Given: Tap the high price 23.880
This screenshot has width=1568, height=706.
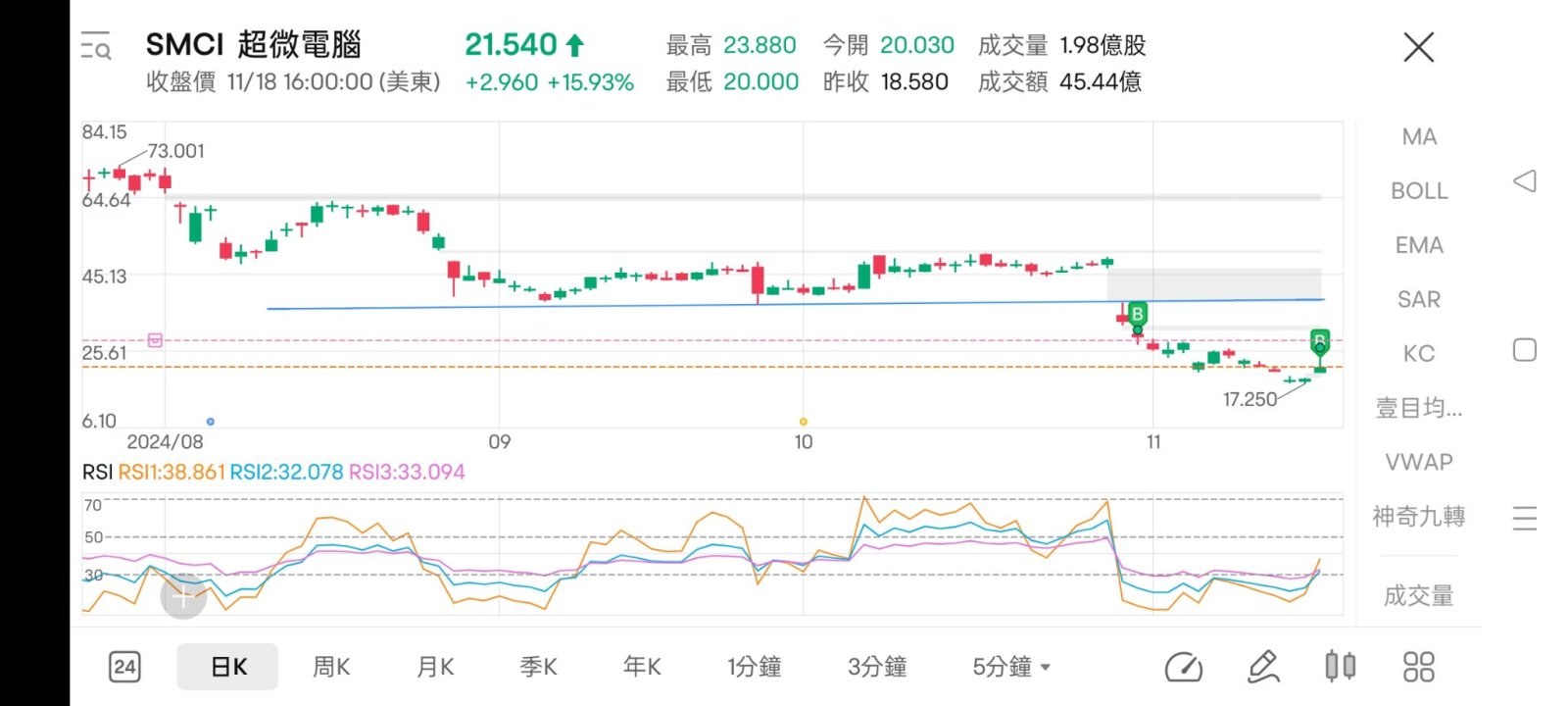Looking at the screenshot, I should [x=759, y=45].
